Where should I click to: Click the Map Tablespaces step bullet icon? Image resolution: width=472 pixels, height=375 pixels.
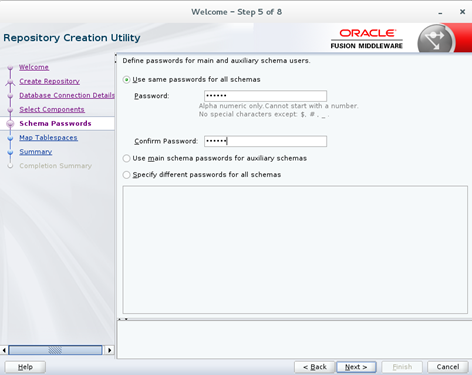pyautogui.click(x=10, y=138)
